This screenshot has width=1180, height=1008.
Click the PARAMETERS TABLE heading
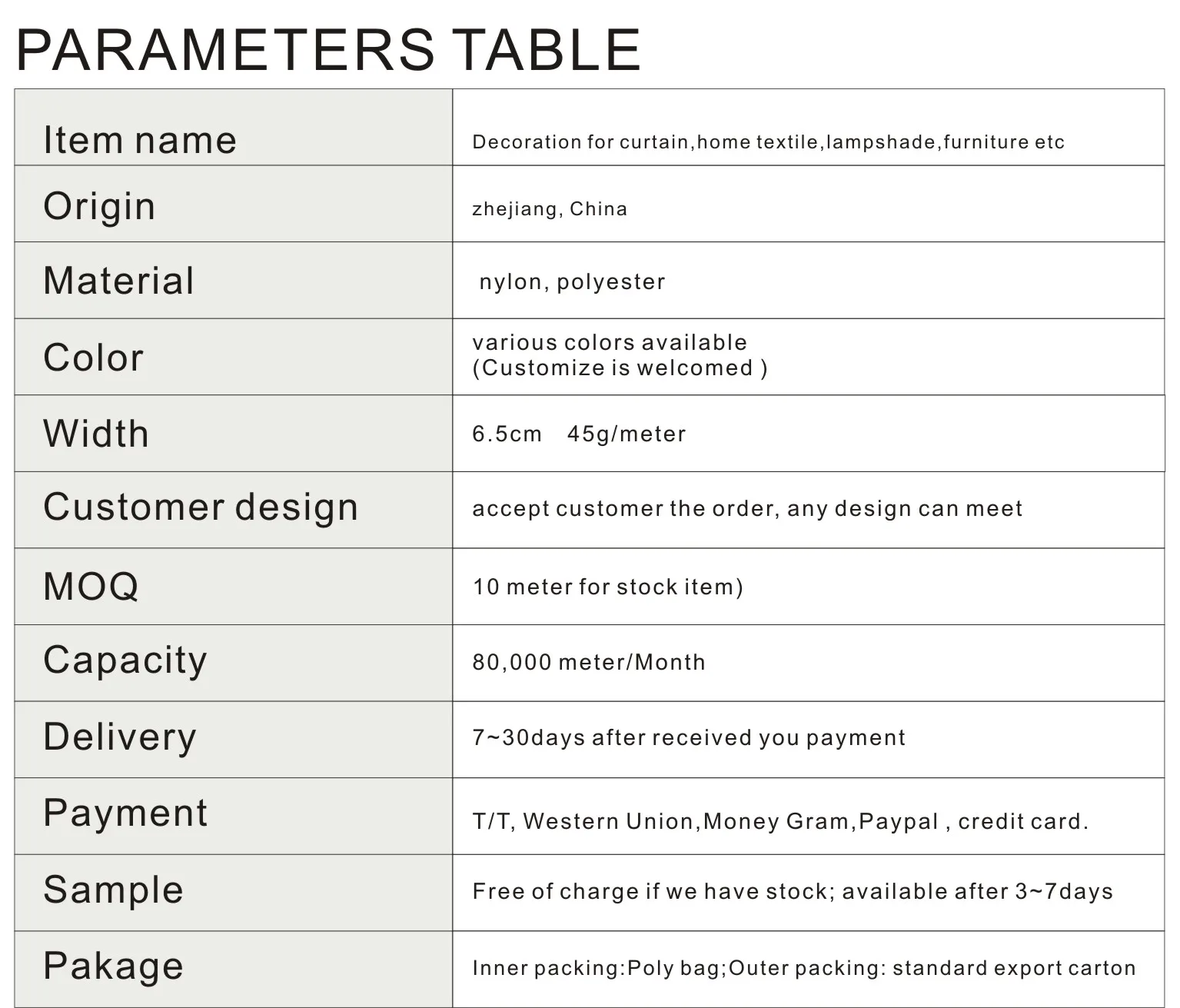point(328,50)
